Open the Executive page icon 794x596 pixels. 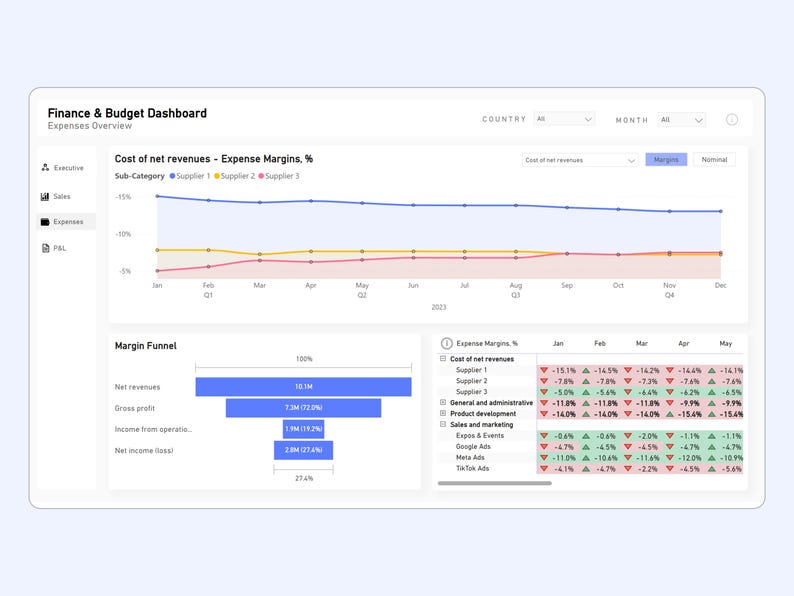pyautogui.click(x=45, y=168)
